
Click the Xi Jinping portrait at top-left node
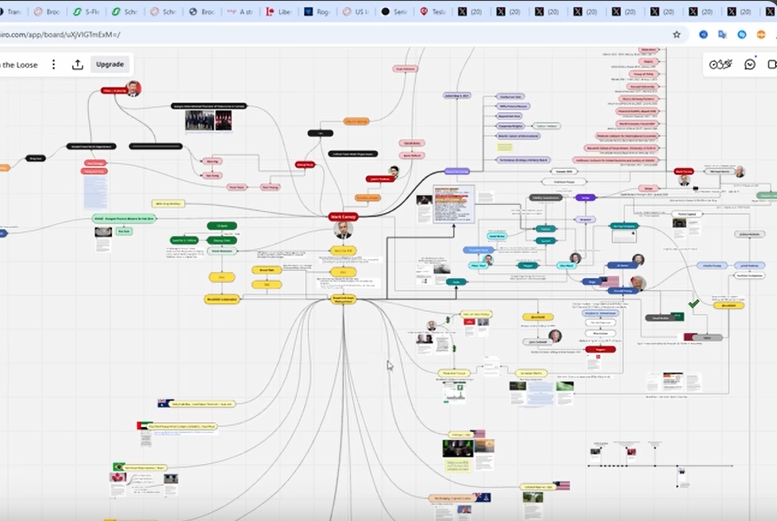coord(133,89)
